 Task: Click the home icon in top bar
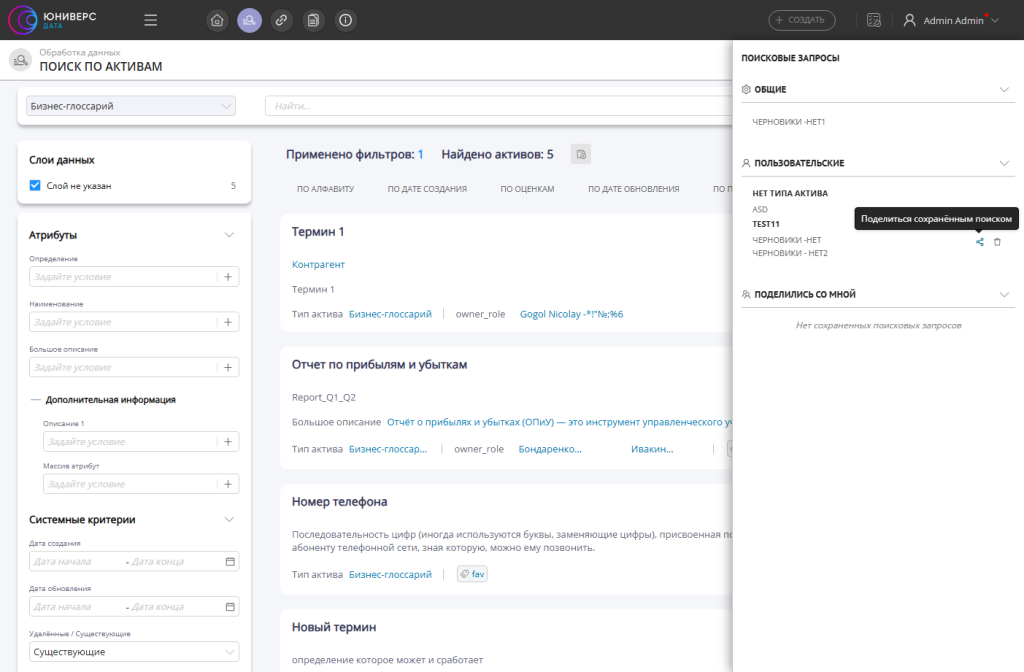tap(217, 20)
